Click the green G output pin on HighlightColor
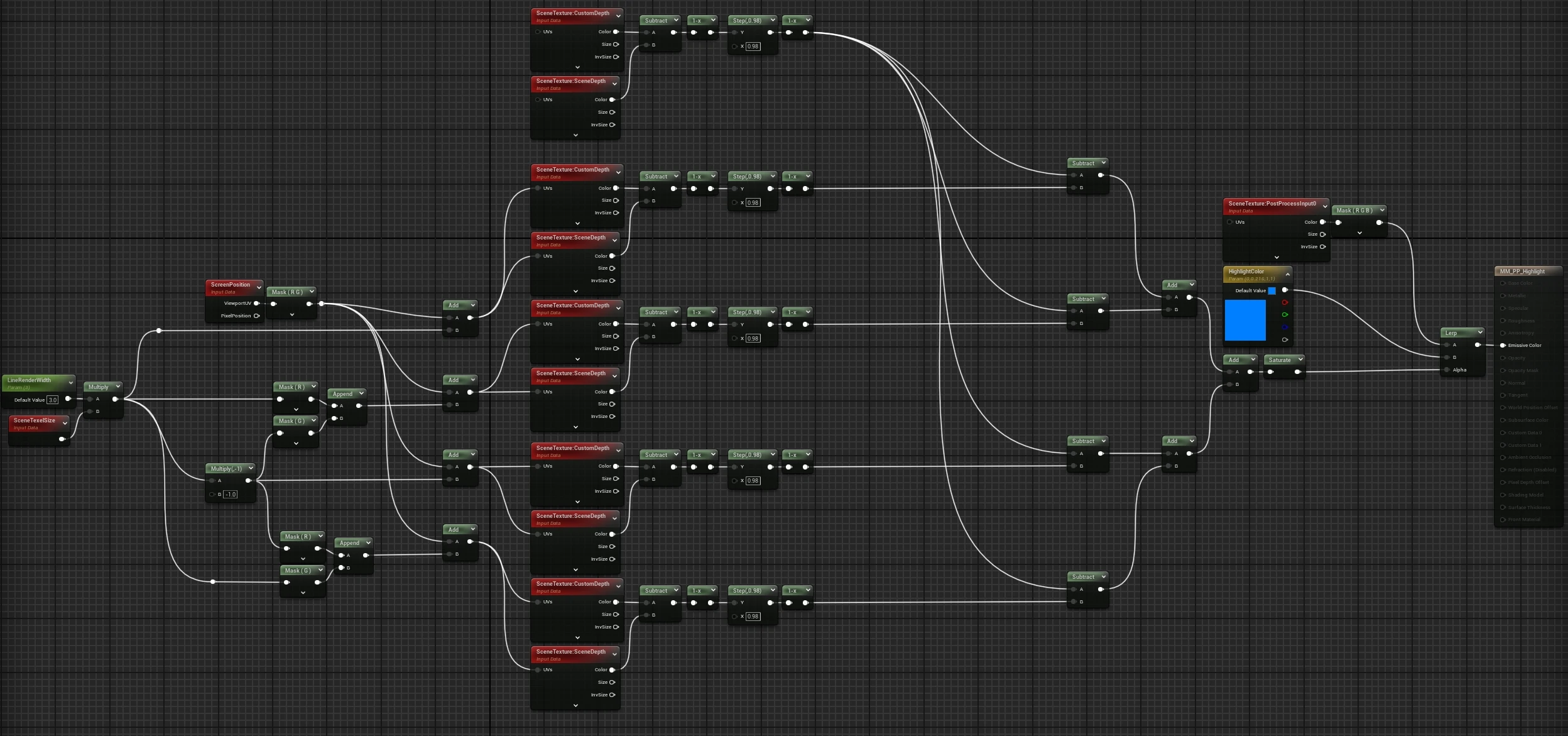Image resolution: width=1568 pixels, height=736 pixels. [1285, 315]
